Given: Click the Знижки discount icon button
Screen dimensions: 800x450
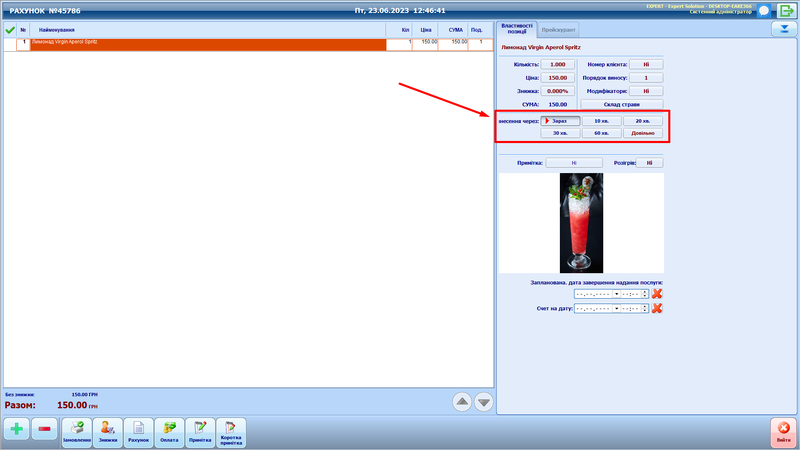Looking at the screenshot, I should [107, 431].
